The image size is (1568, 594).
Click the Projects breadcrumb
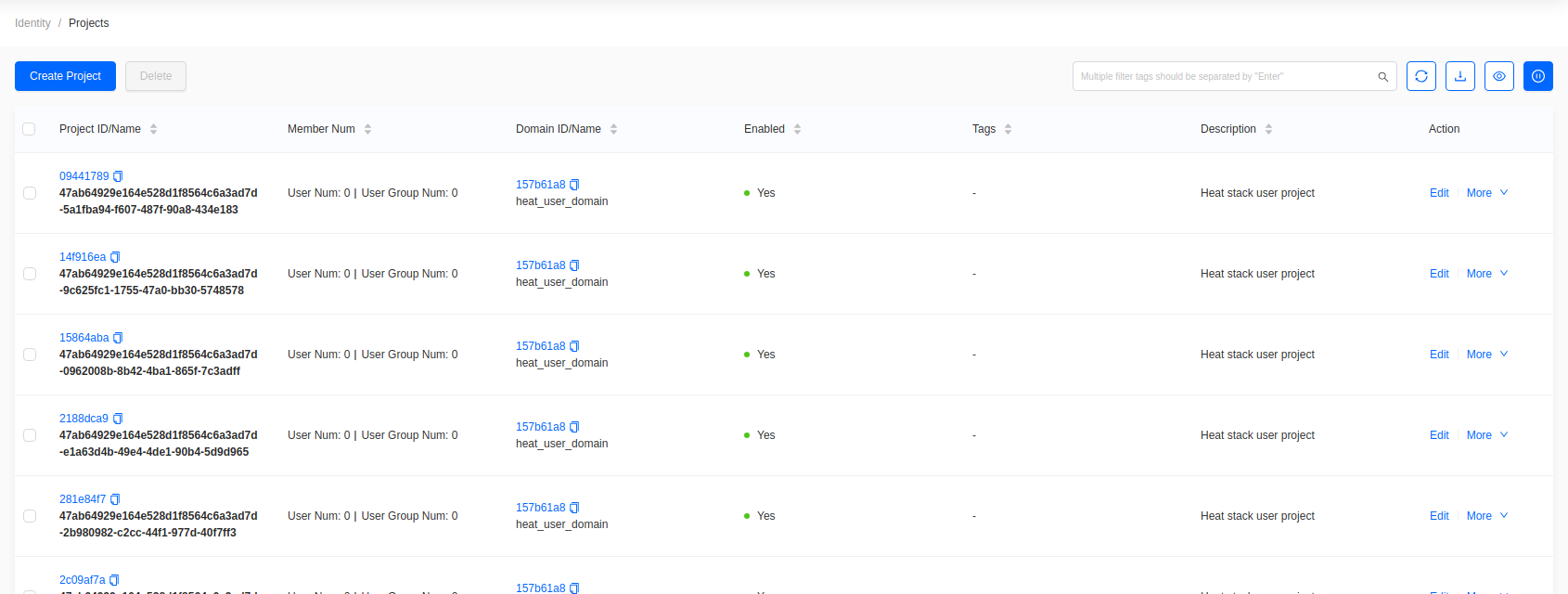[x=88, y=23]
